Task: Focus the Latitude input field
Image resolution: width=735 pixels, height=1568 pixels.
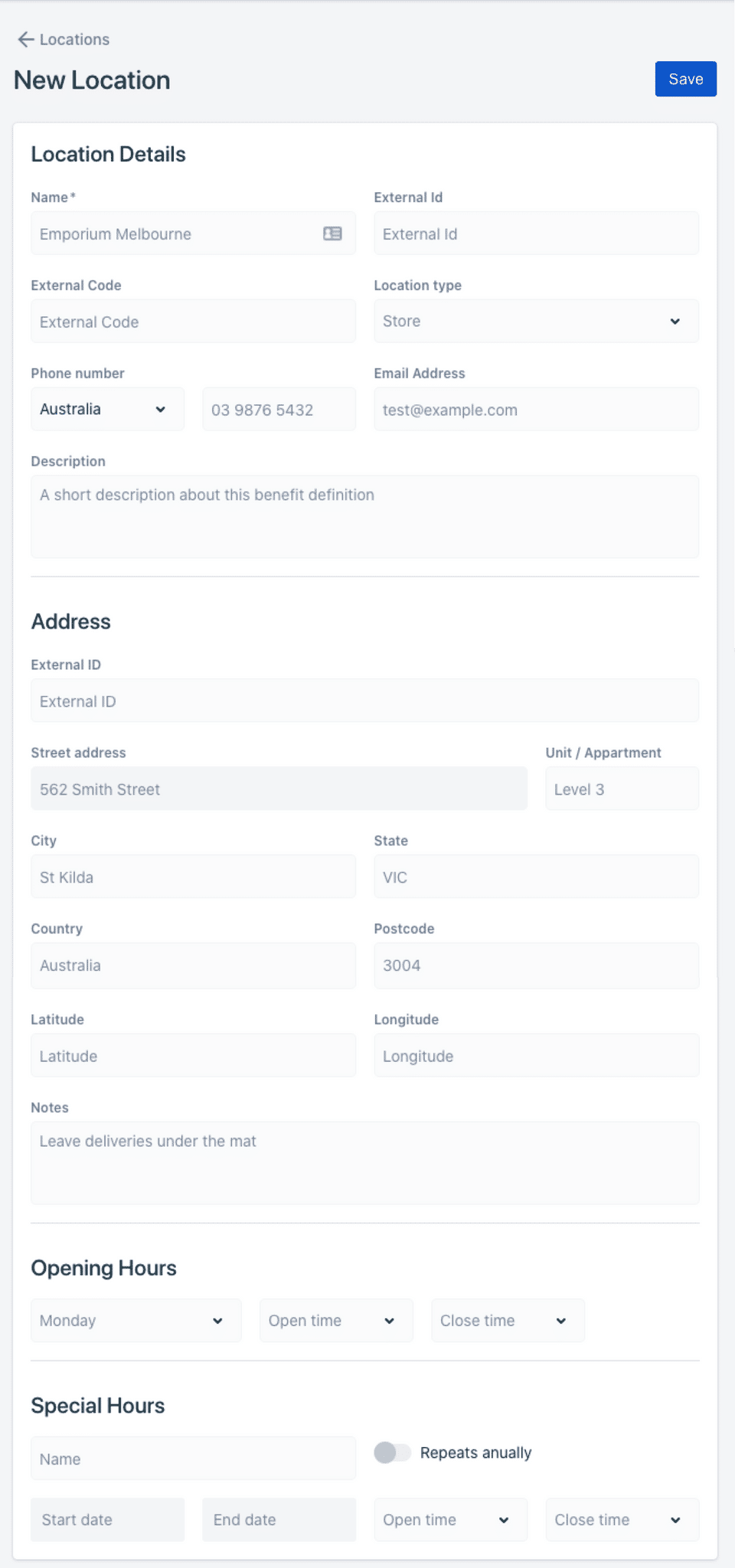Action: [x=193, y=1057]
